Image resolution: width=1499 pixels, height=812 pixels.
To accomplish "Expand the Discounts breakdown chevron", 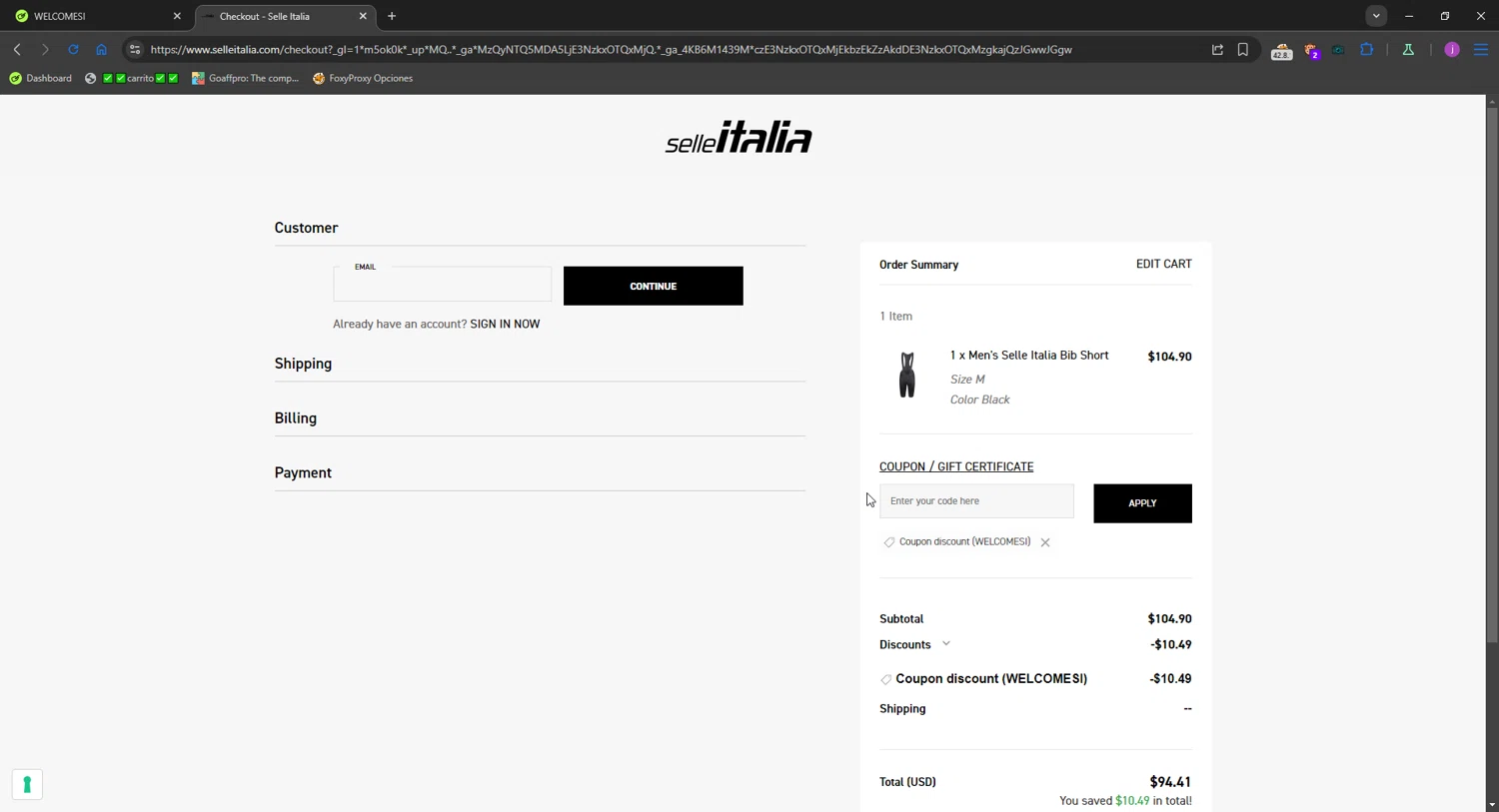I will (x=946, y=644).
